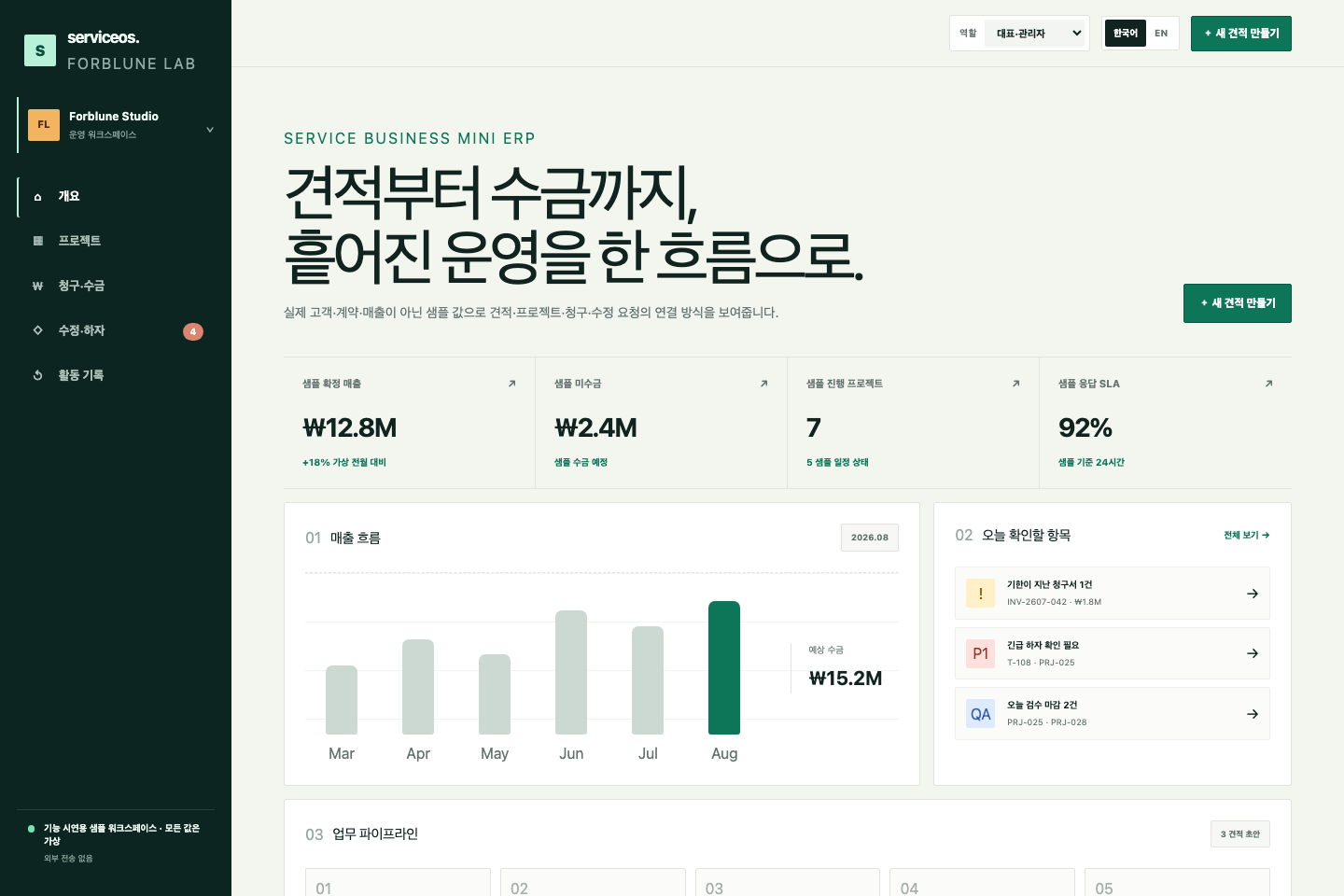Click the history icon beside 활동 기록
Screen dimensions: 1344x896
(37, 375)
